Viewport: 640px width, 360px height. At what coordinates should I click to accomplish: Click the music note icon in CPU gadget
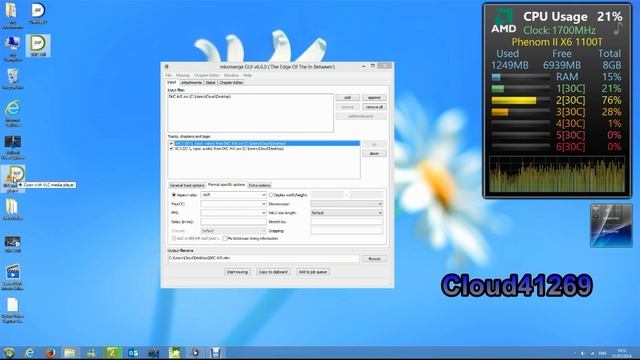click(x=618, y=29)
